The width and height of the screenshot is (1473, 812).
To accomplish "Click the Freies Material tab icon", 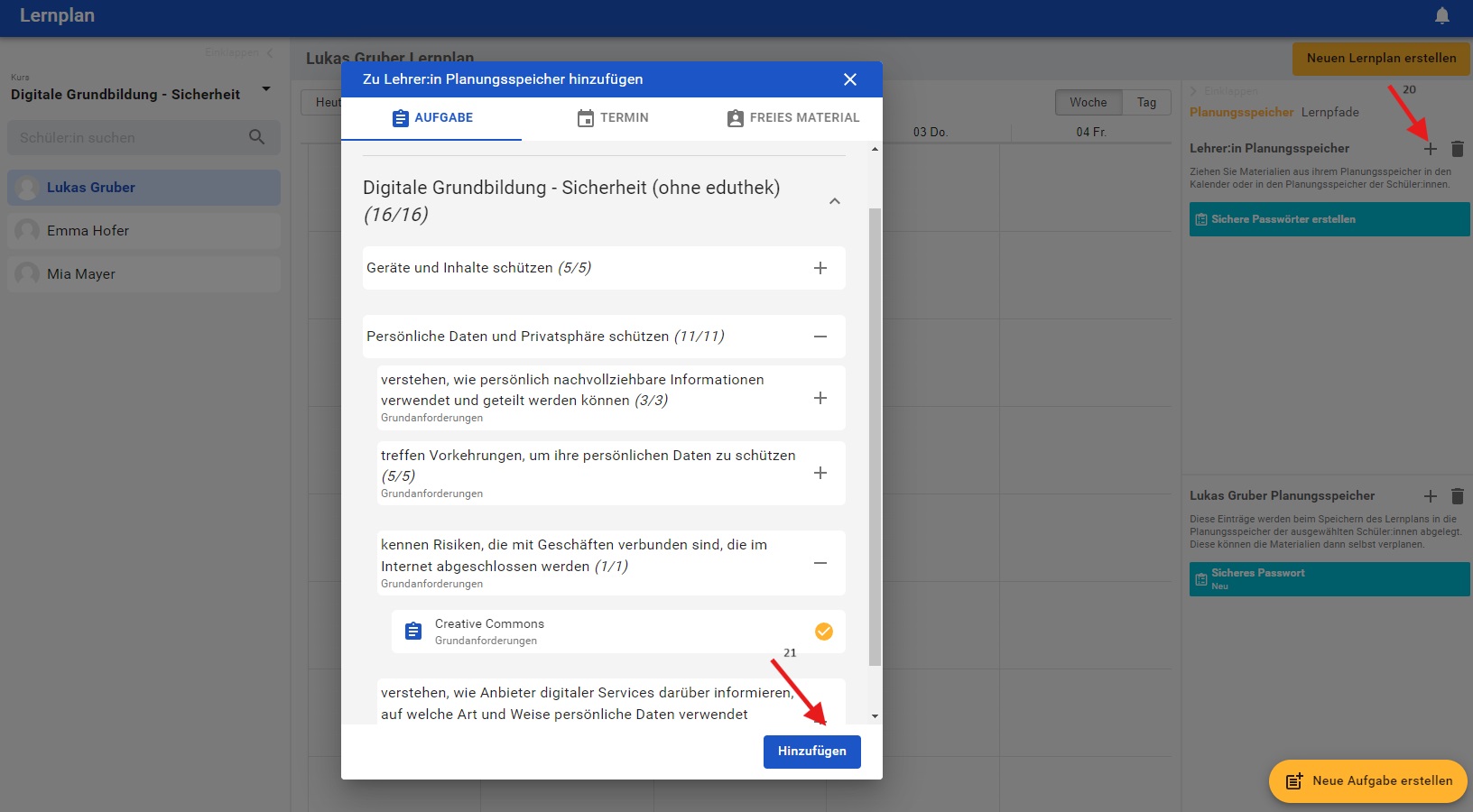I will pyautogui.click(x=736, y=118).
